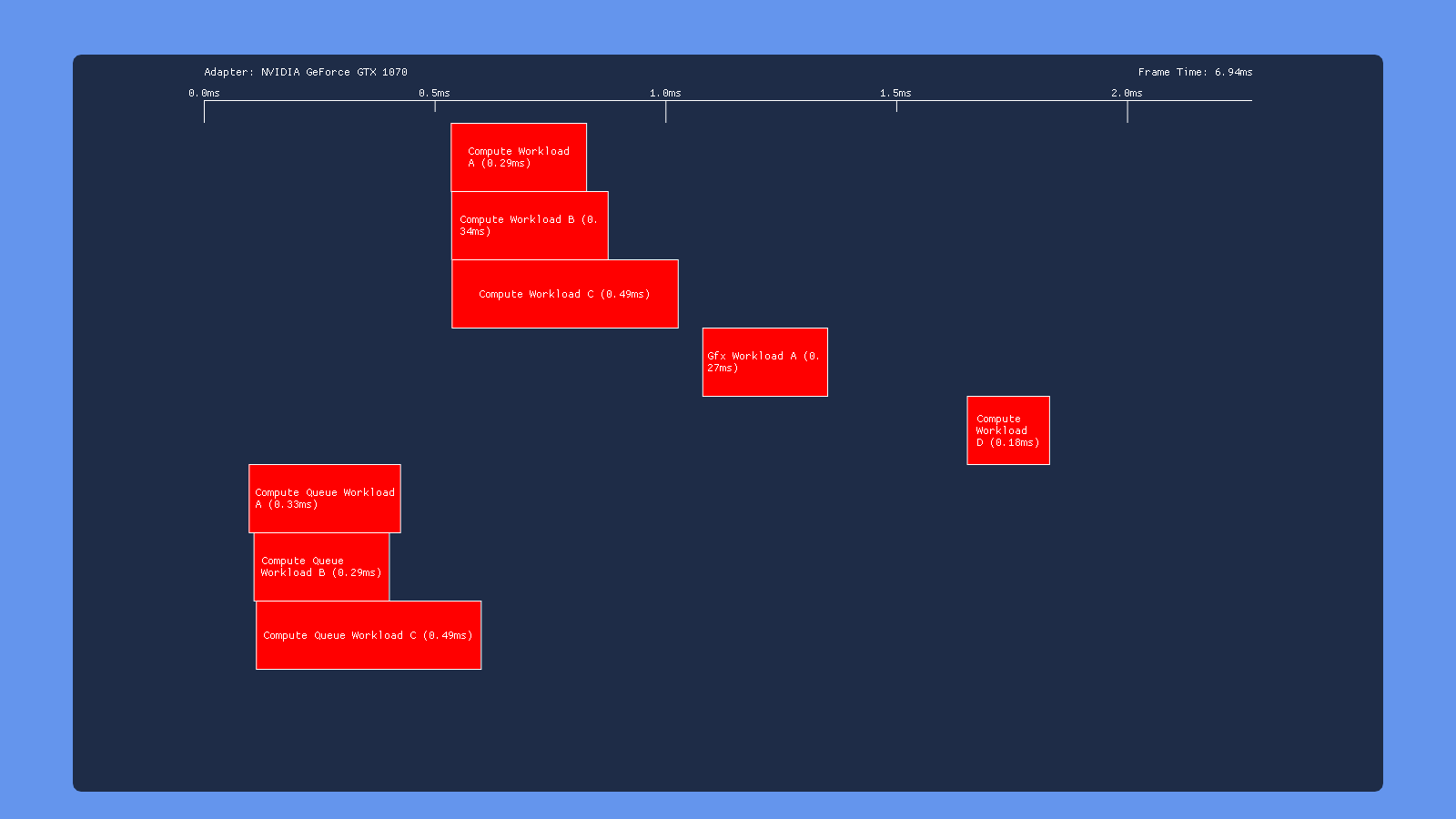Click Compute Queue Workload B (0.29ms) block
The image size is (1456, 819).
tap(321, 567)
